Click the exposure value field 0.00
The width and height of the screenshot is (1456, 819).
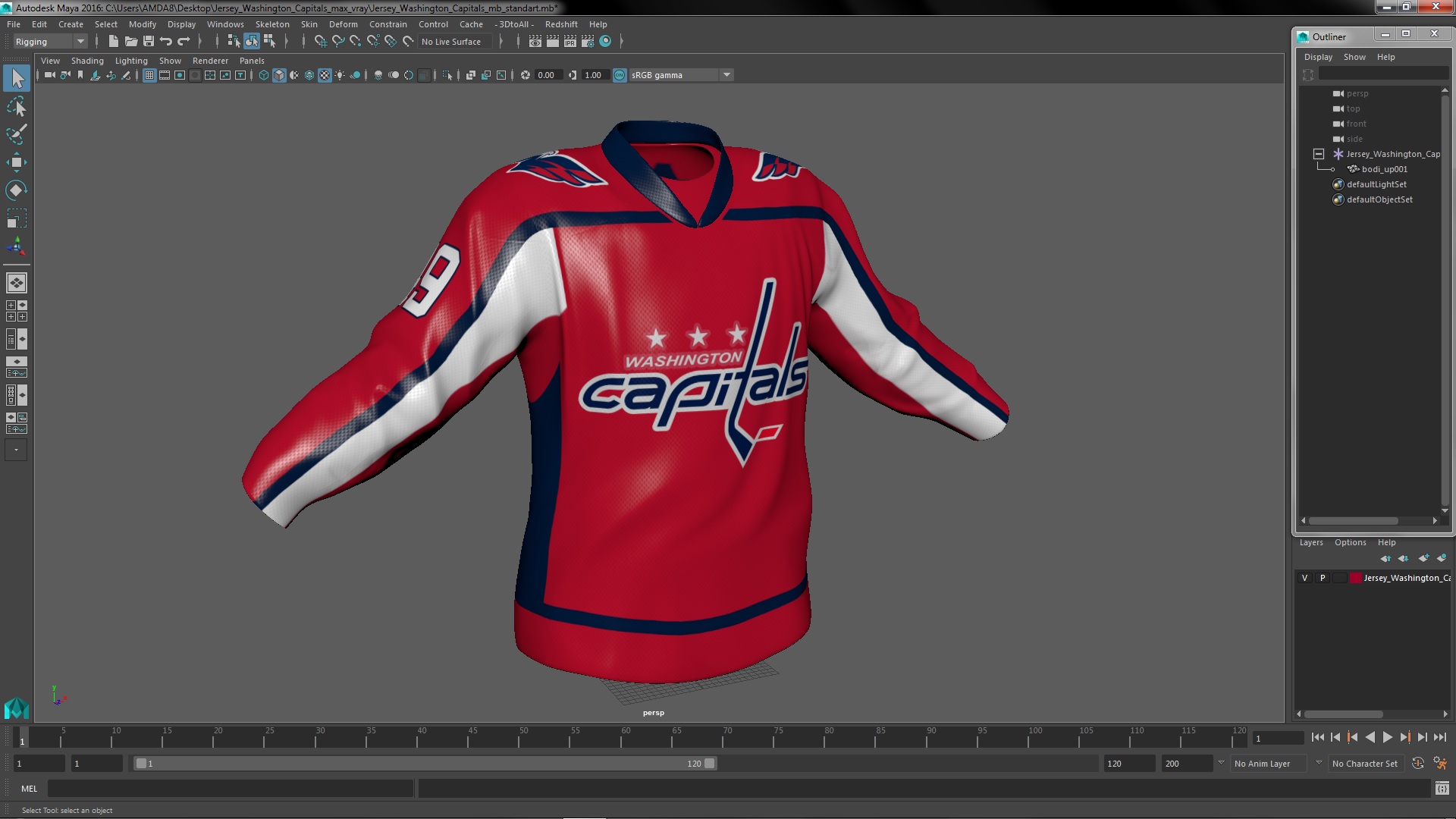click(x=548, y=75)
